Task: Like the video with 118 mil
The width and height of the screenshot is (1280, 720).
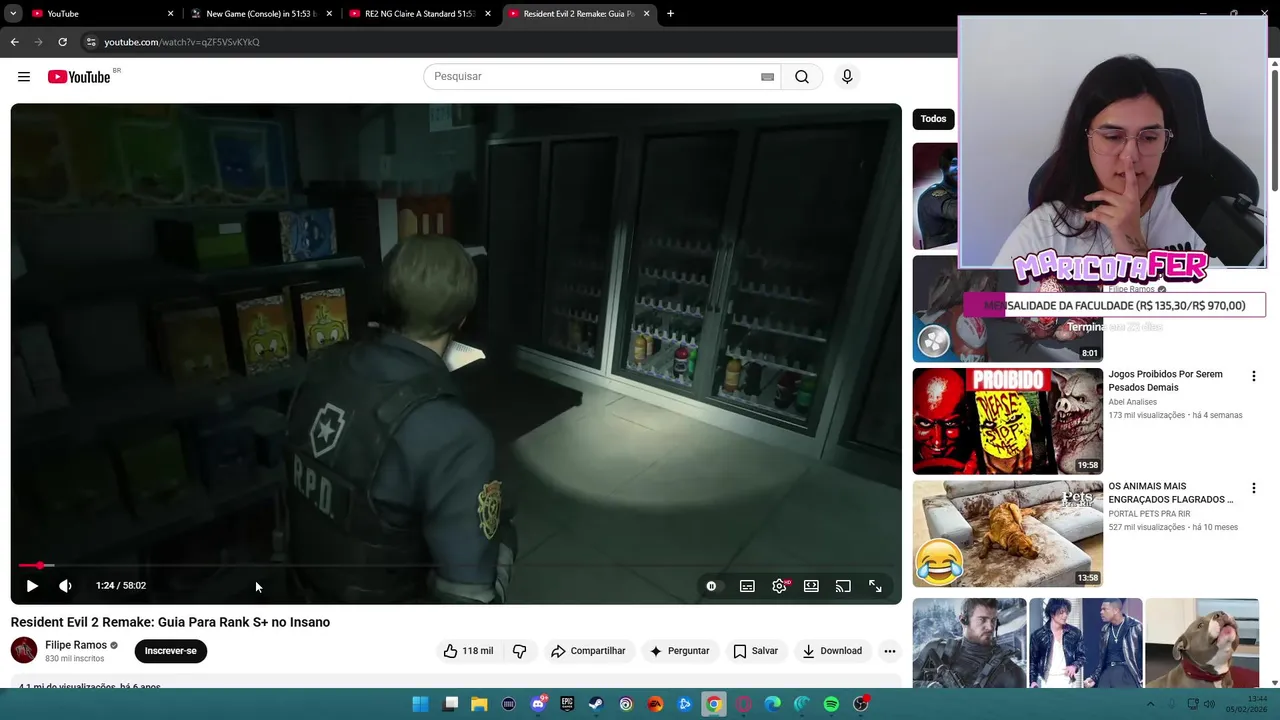Action: [x=469, y=651]
